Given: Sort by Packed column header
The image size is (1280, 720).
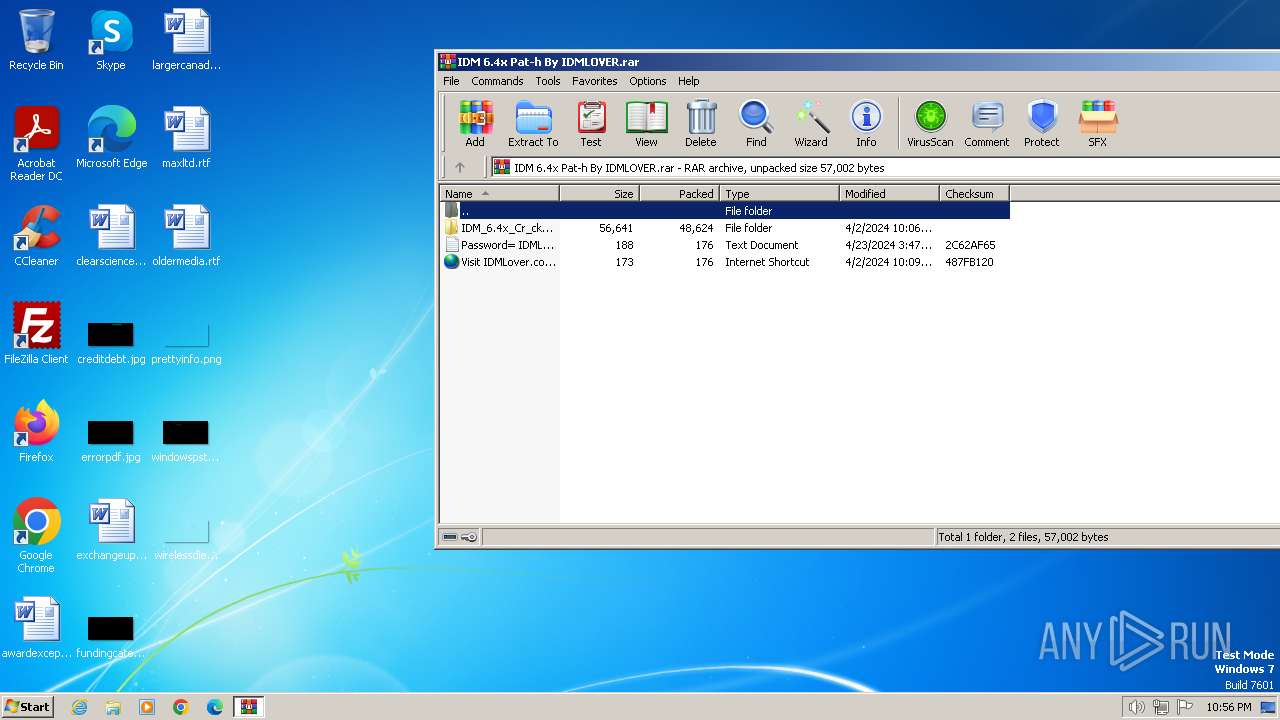Looking at the screenshot, I should coord(680,194).
